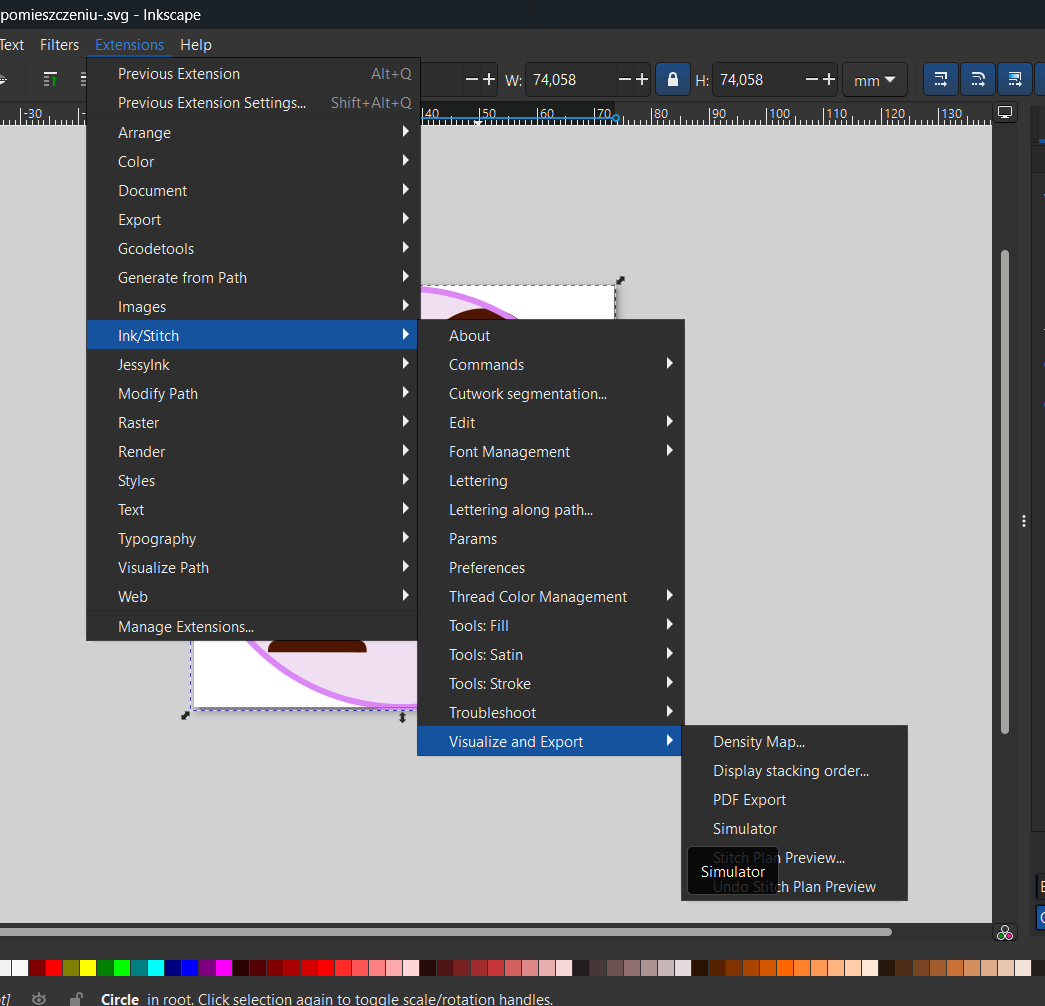Increase width using W plus button
This screenshot has height=1006, width=1045.
pos(642,80)
